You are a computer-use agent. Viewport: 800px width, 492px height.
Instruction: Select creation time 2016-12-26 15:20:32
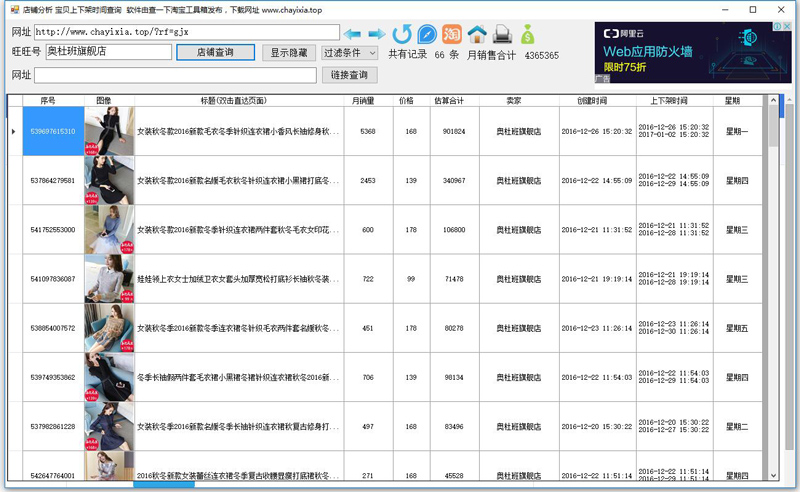(x=597, y=131)
